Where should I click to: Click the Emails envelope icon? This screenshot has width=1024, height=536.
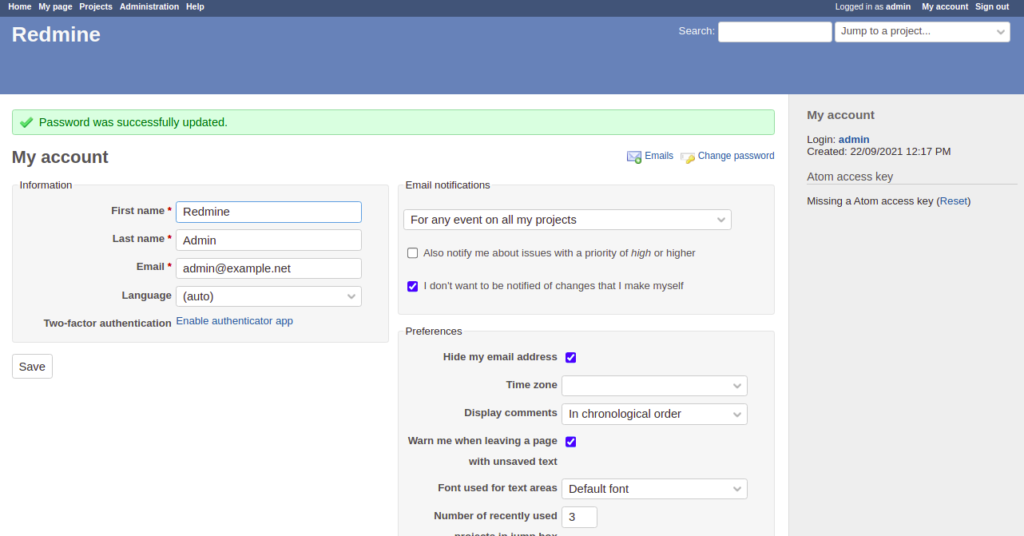(633, 157)
